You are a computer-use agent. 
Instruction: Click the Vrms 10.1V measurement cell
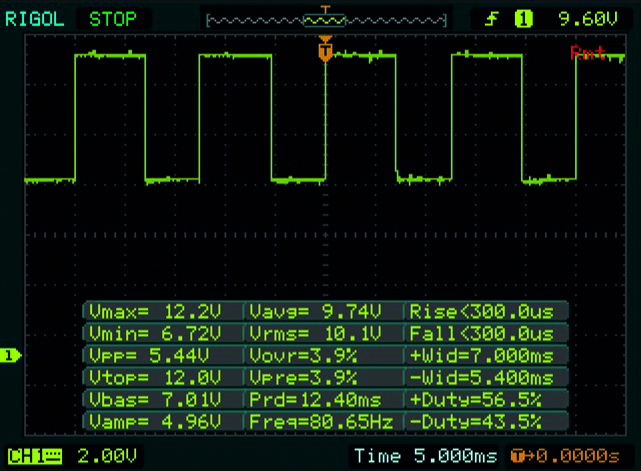pos(324,333)
